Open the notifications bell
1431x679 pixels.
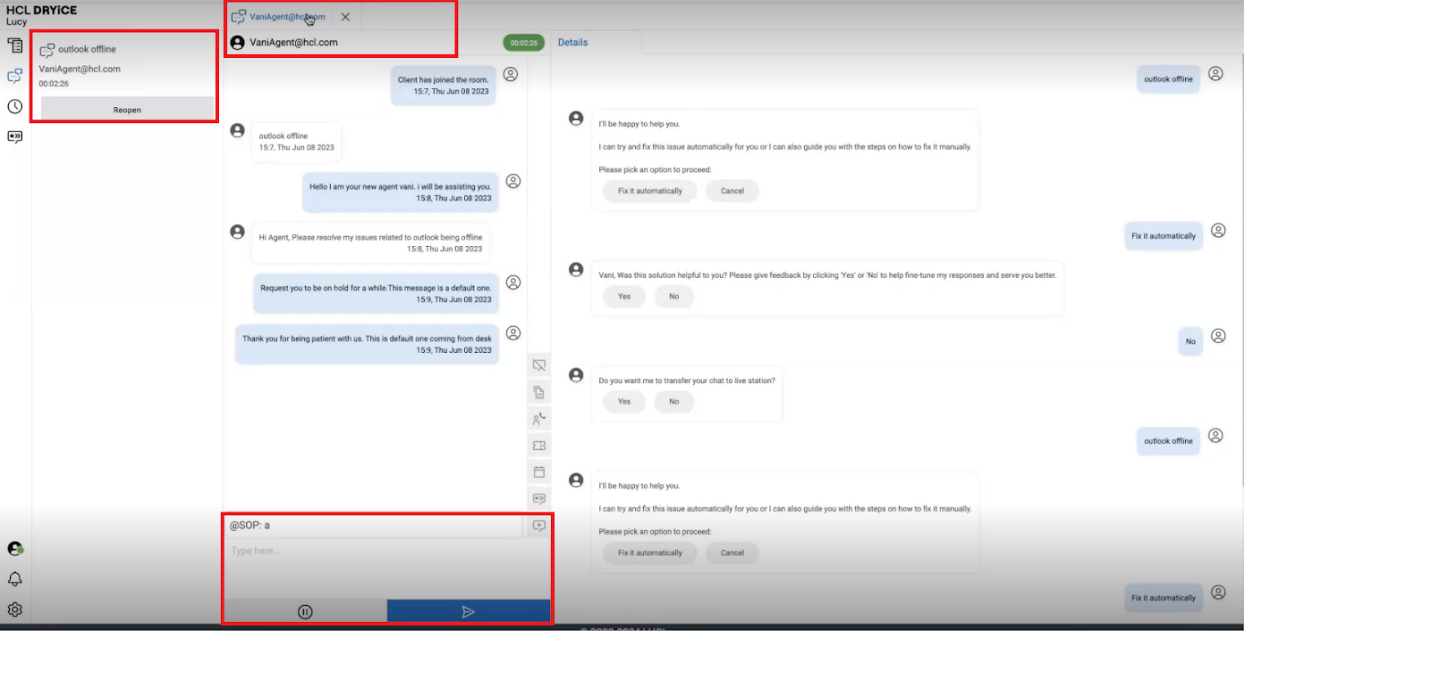point(14,578)
